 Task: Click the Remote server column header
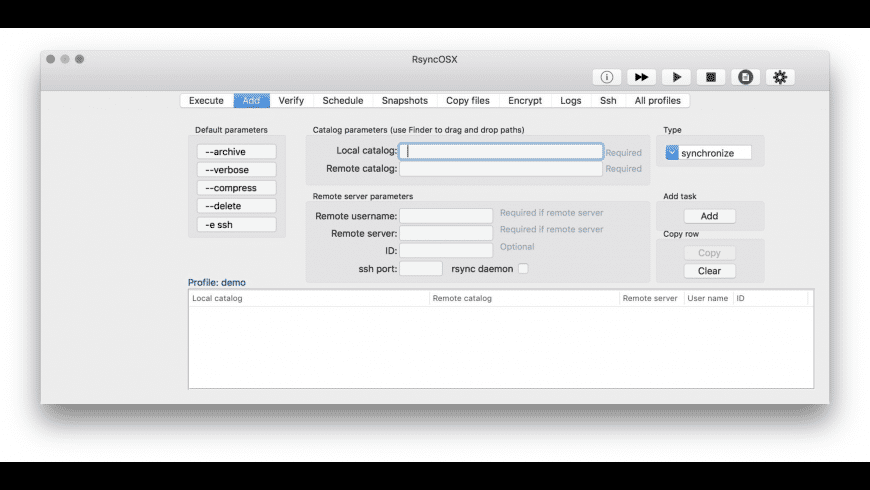(651, 298)
